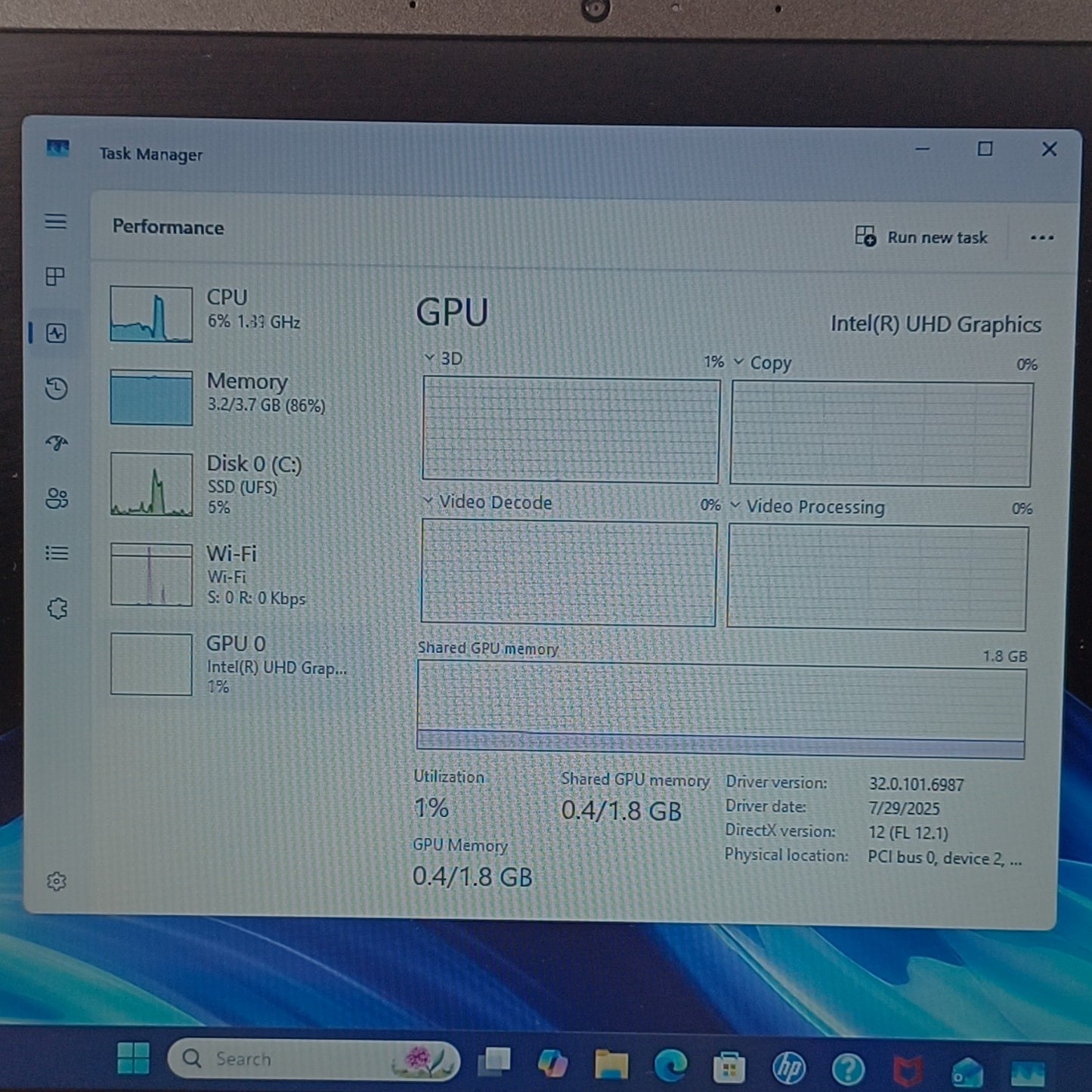Click the 3D engine graph
The image size is (1092, 1092).
tap(571, 430)
